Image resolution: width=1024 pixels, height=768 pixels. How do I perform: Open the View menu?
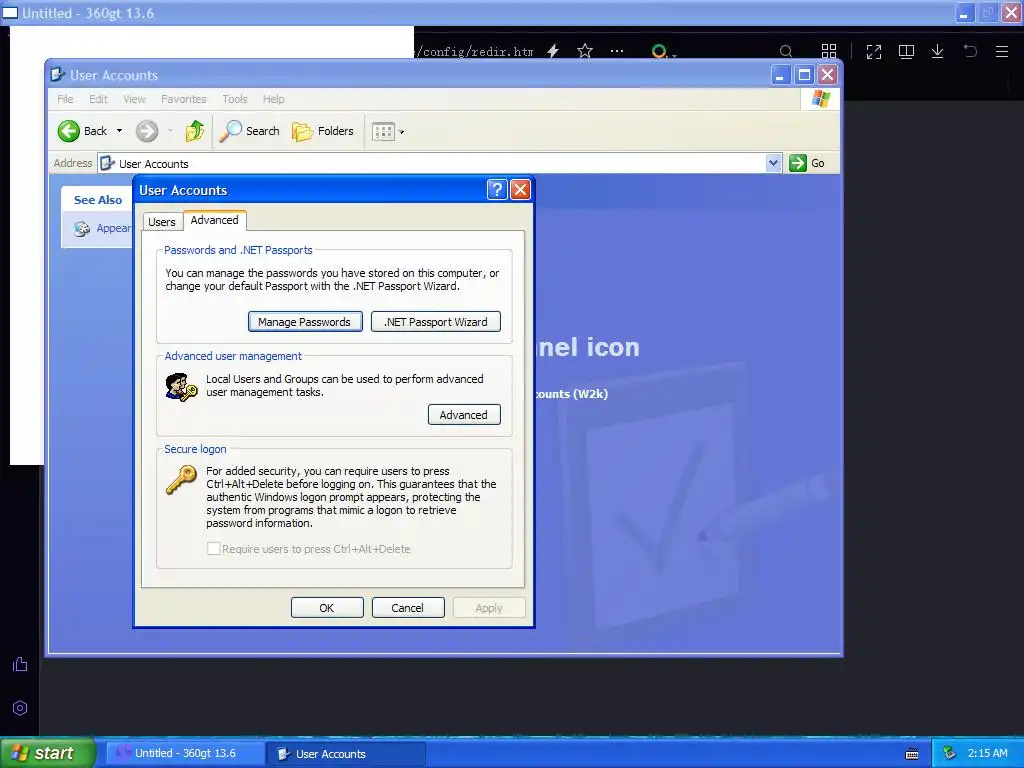coord(135,99)
